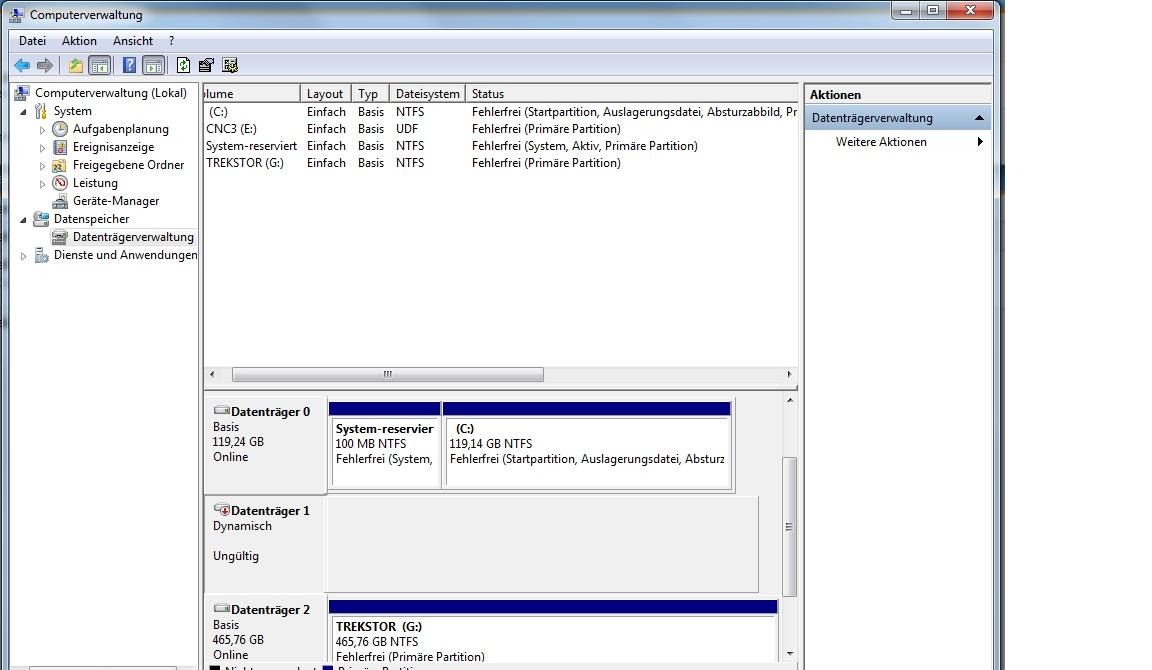Select System-reservier 100 MB partition block
This screenshot has height=670, width=1152.
(x=385, y=445)
